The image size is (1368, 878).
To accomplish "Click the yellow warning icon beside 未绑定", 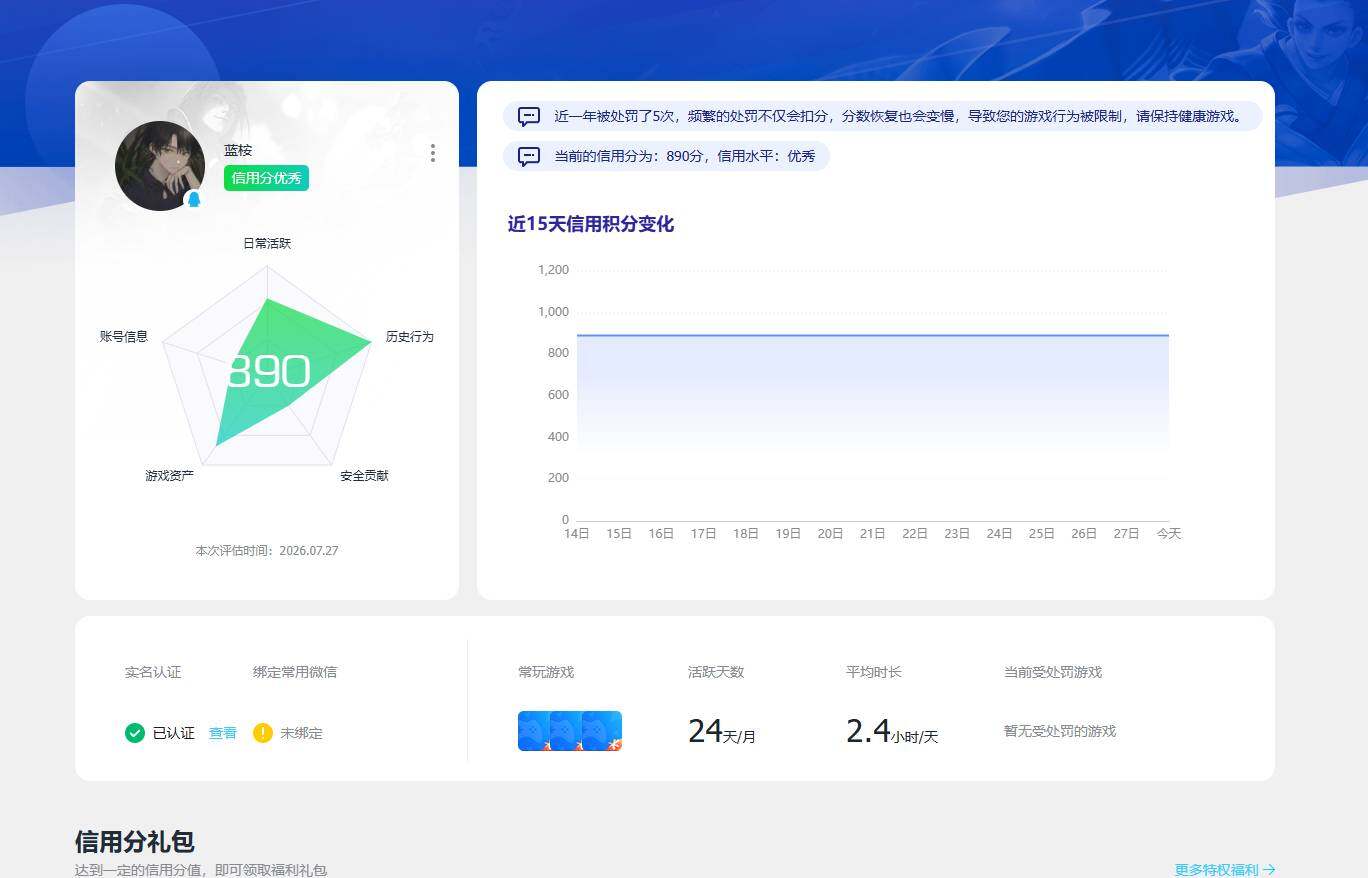I will coord(263,733).
